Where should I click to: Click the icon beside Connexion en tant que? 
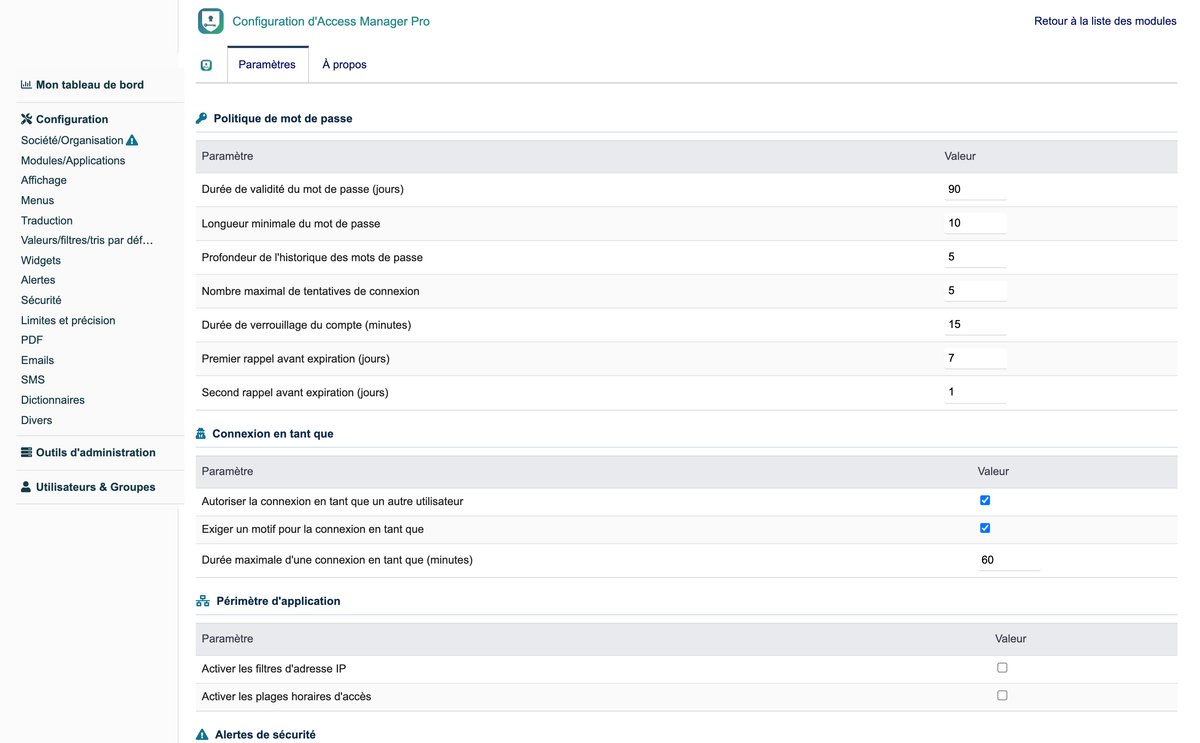point(201,434)
